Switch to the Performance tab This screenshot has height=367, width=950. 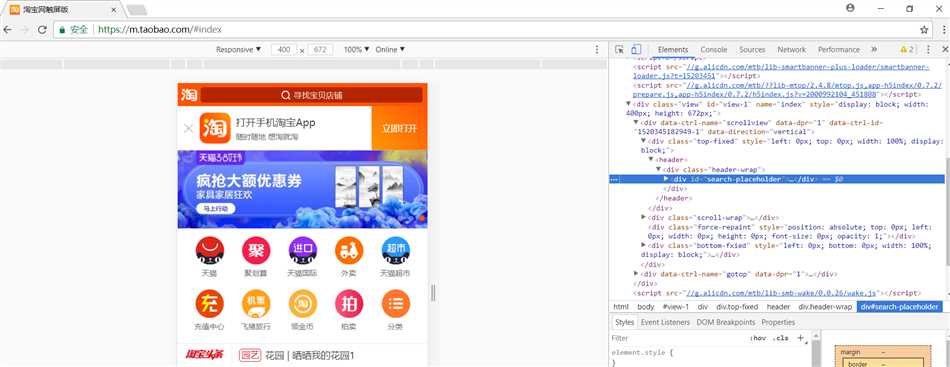pyautogui.click(x=839, y=50)
